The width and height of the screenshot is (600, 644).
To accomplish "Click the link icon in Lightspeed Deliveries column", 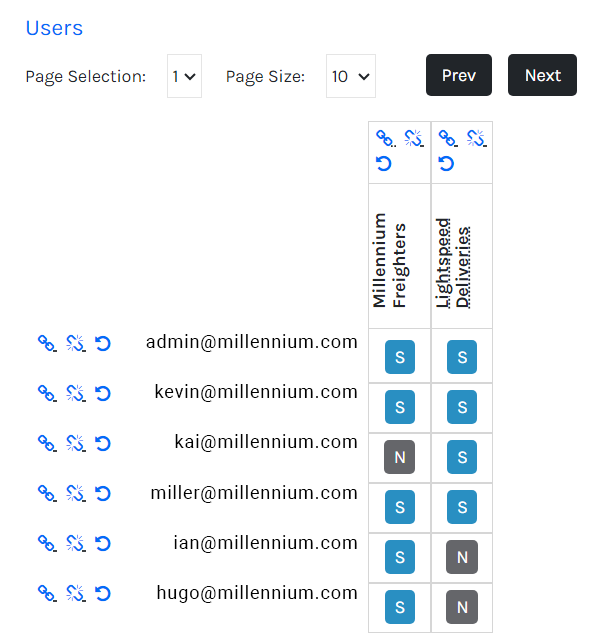I will click(448, 138).
